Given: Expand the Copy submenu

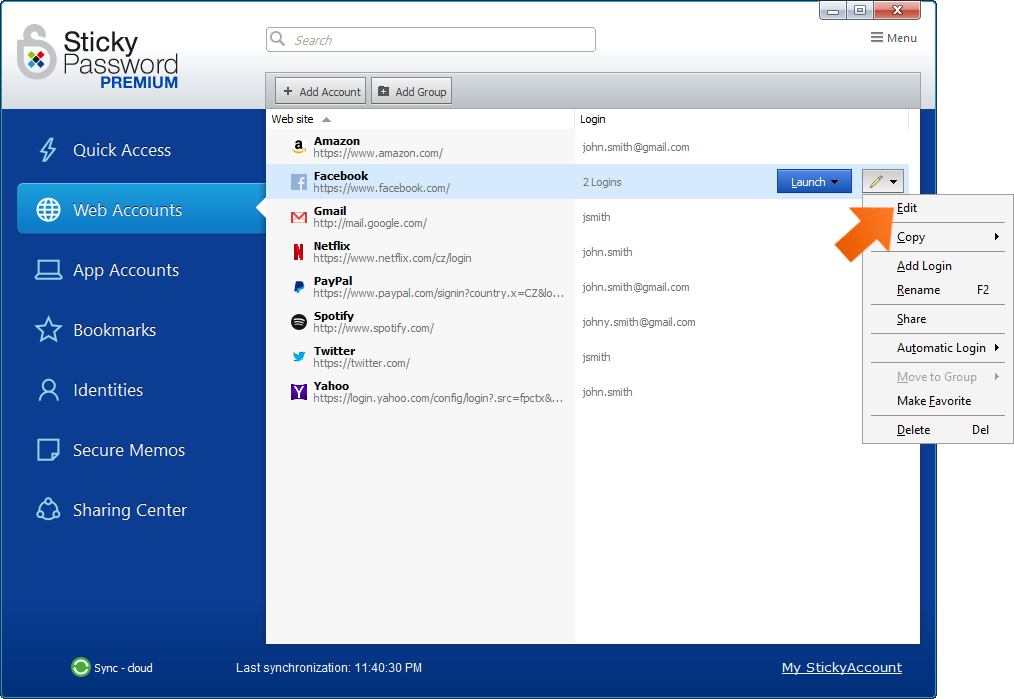Looking at the screenshot, I should [x=938, y=237].
